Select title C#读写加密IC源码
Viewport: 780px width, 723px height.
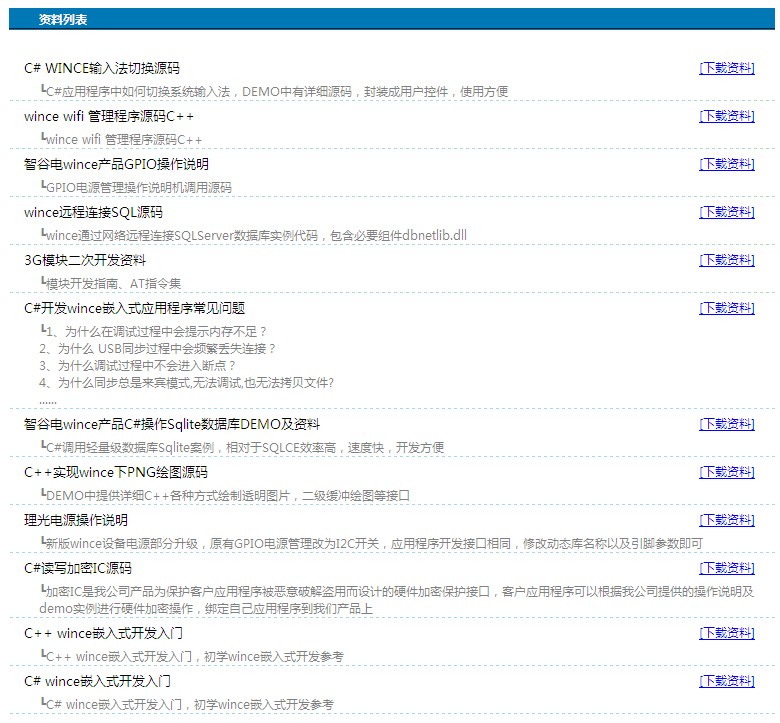click(x=78, y=568)
